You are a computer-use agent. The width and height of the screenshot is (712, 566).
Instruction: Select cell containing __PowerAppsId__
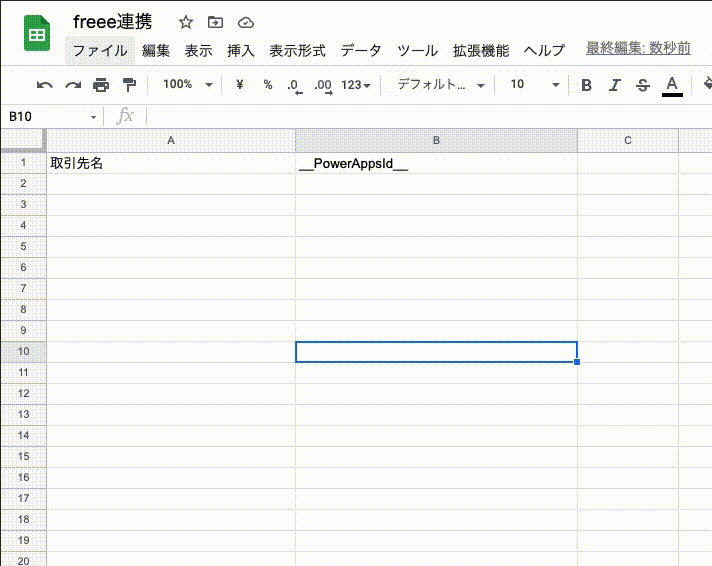click(x=436, y=163)
